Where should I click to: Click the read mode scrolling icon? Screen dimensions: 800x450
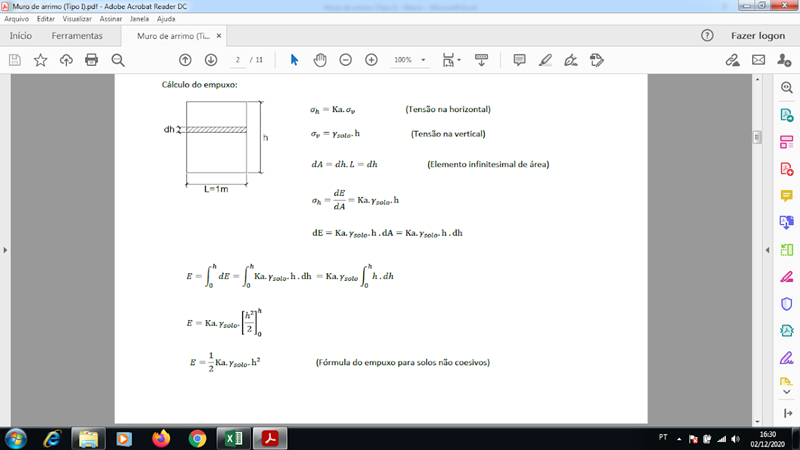(x=481, y=60)
